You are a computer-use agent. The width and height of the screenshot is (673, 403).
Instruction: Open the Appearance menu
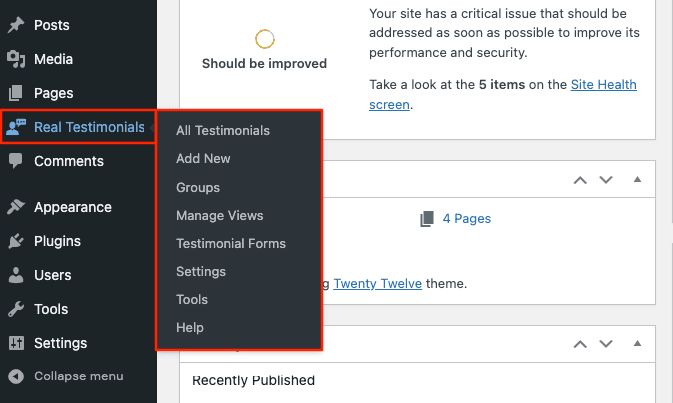(78, 207)
